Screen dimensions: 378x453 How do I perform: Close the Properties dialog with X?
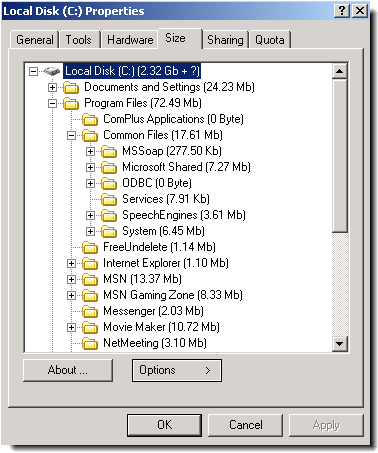point(360,11)
